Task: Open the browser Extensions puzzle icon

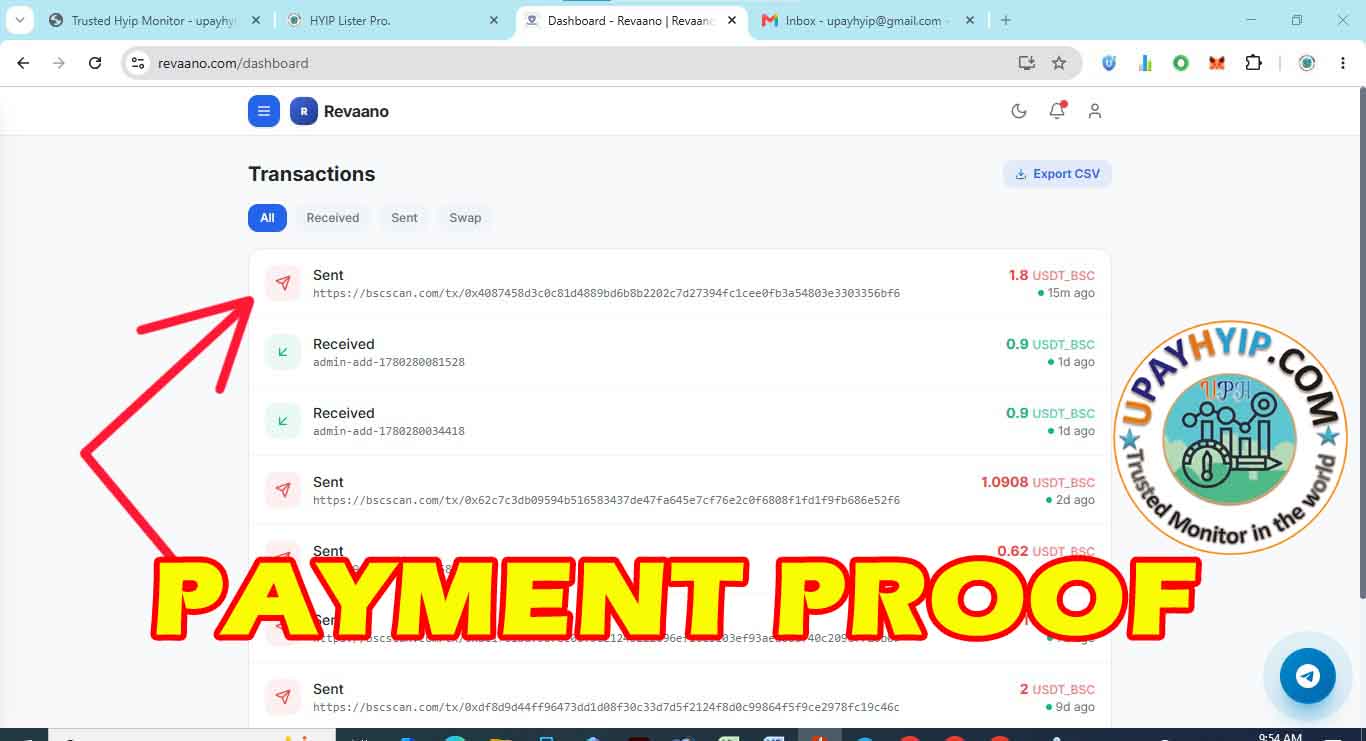Action: [1253, 63]
